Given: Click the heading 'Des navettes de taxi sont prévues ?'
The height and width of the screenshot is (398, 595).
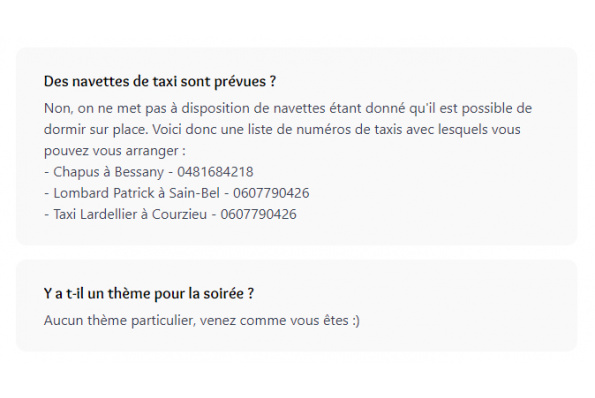Looking at the screenshot, I should click(160, 81).
